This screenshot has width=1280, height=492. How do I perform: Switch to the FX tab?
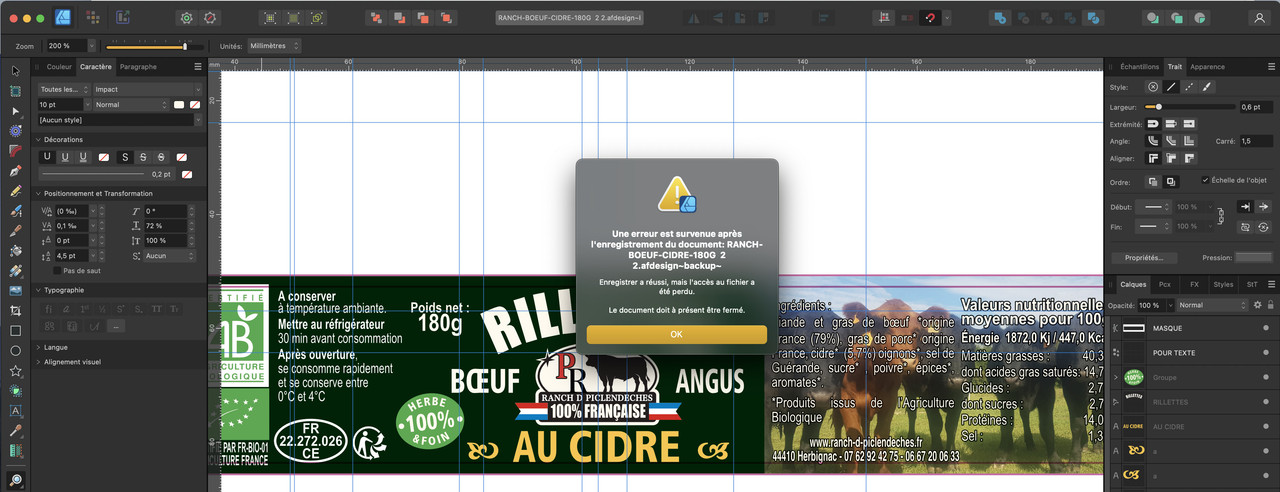point(1194,285)
